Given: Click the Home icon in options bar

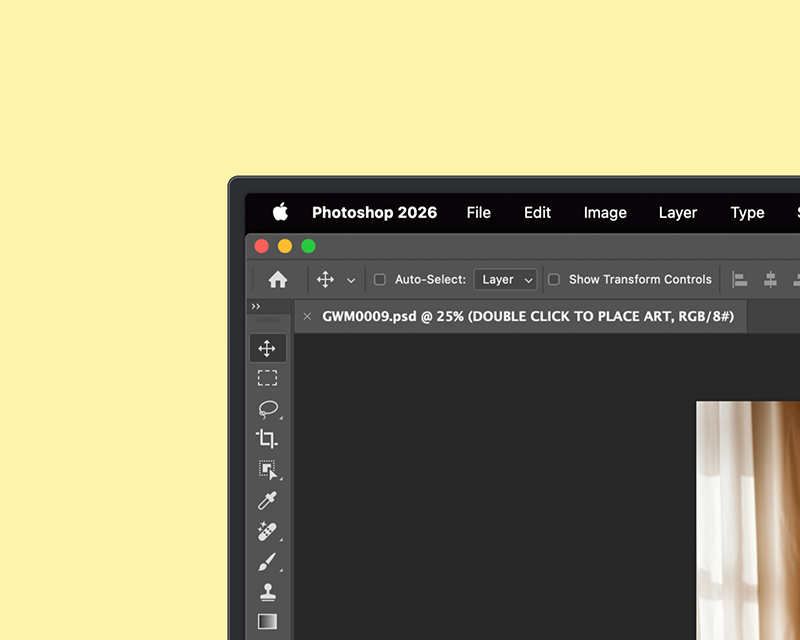Looking at the screenshot, I should click(x=278, y=279).
